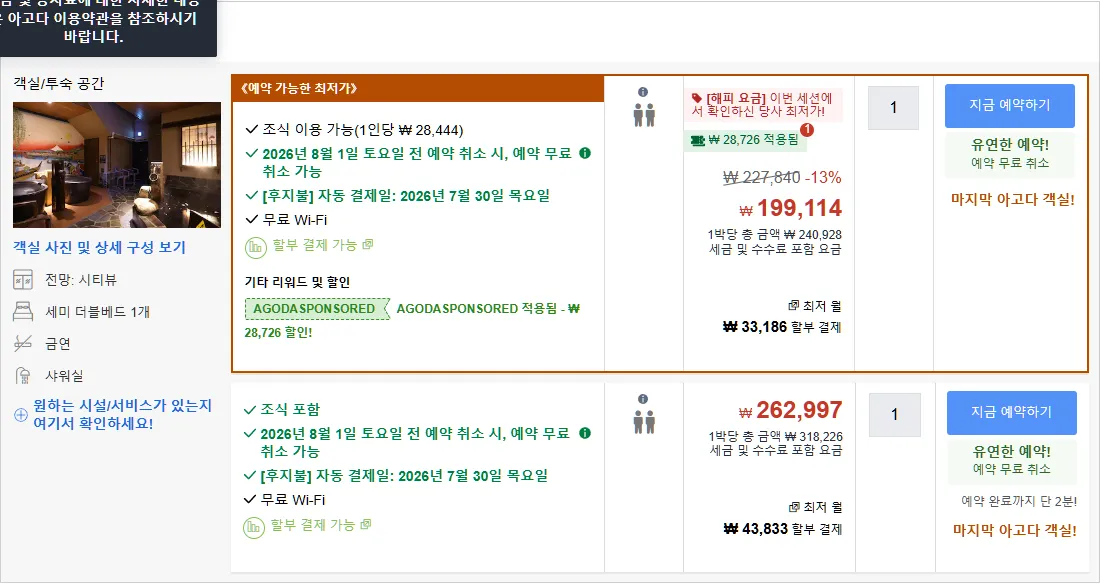Screen dimensions: 1100x584
Task: Open room quantity selector for 199,114 offer
Action: point(893,108)
